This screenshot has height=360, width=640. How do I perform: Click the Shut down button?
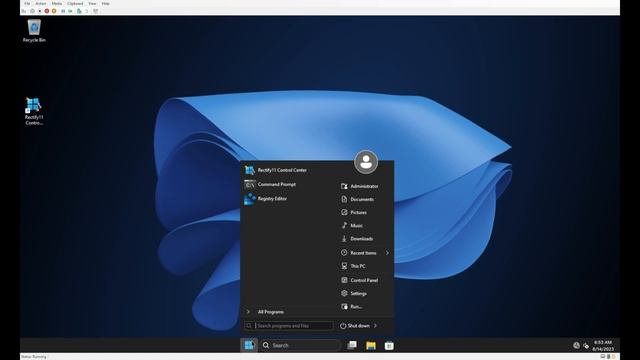pos(355,326)
